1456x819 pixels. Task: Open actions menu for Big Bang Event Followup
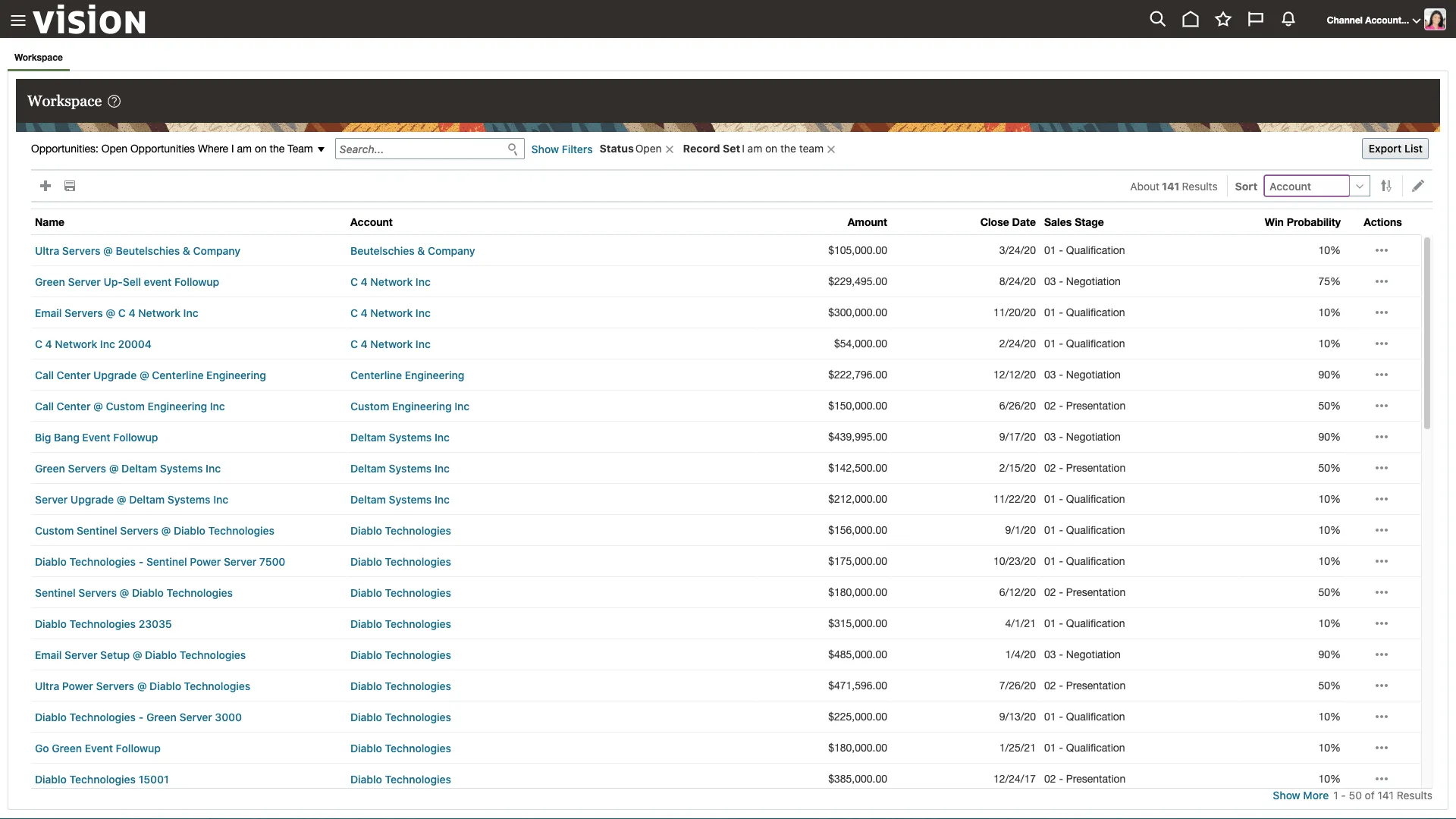point(1382,438)
